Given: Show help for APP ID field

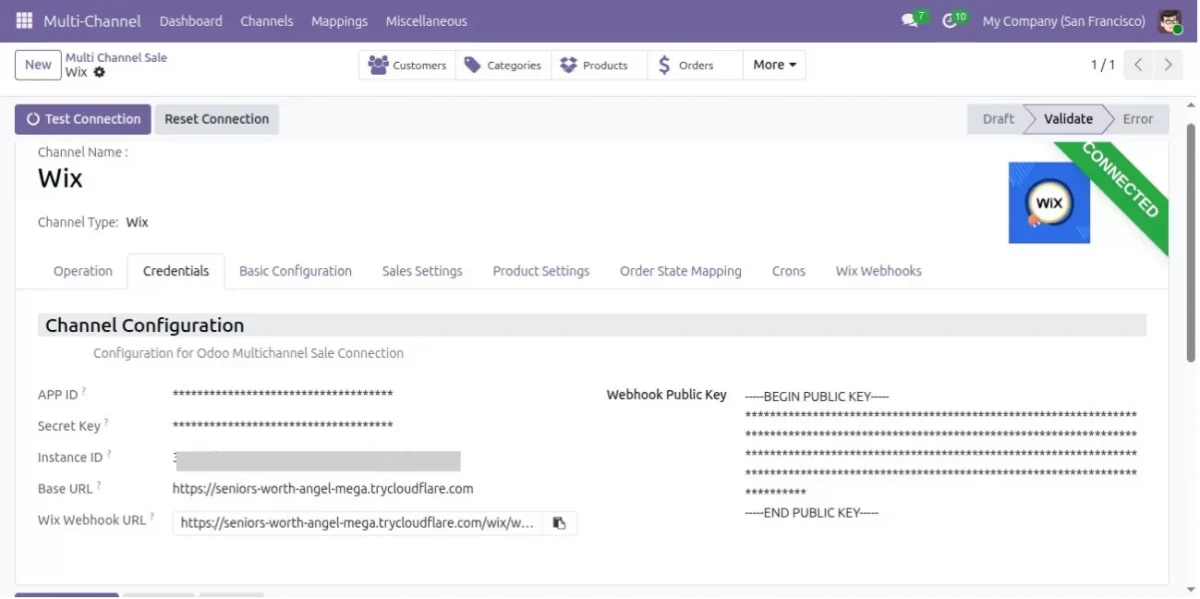Looking at the screenshot, I should 84,391.
